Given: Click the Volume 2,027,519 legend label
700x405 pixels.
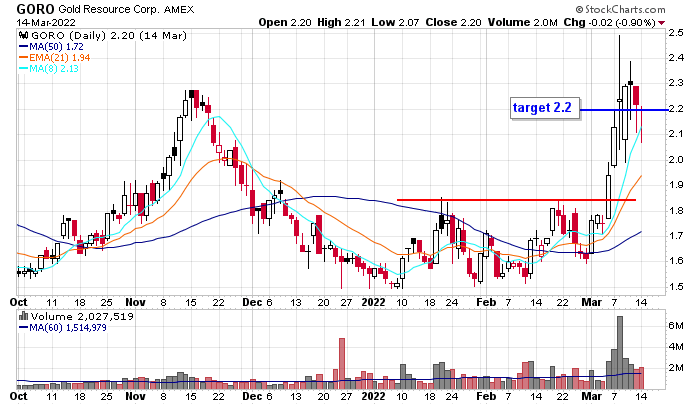Looking at the screenshot, I should pos(82,317).
